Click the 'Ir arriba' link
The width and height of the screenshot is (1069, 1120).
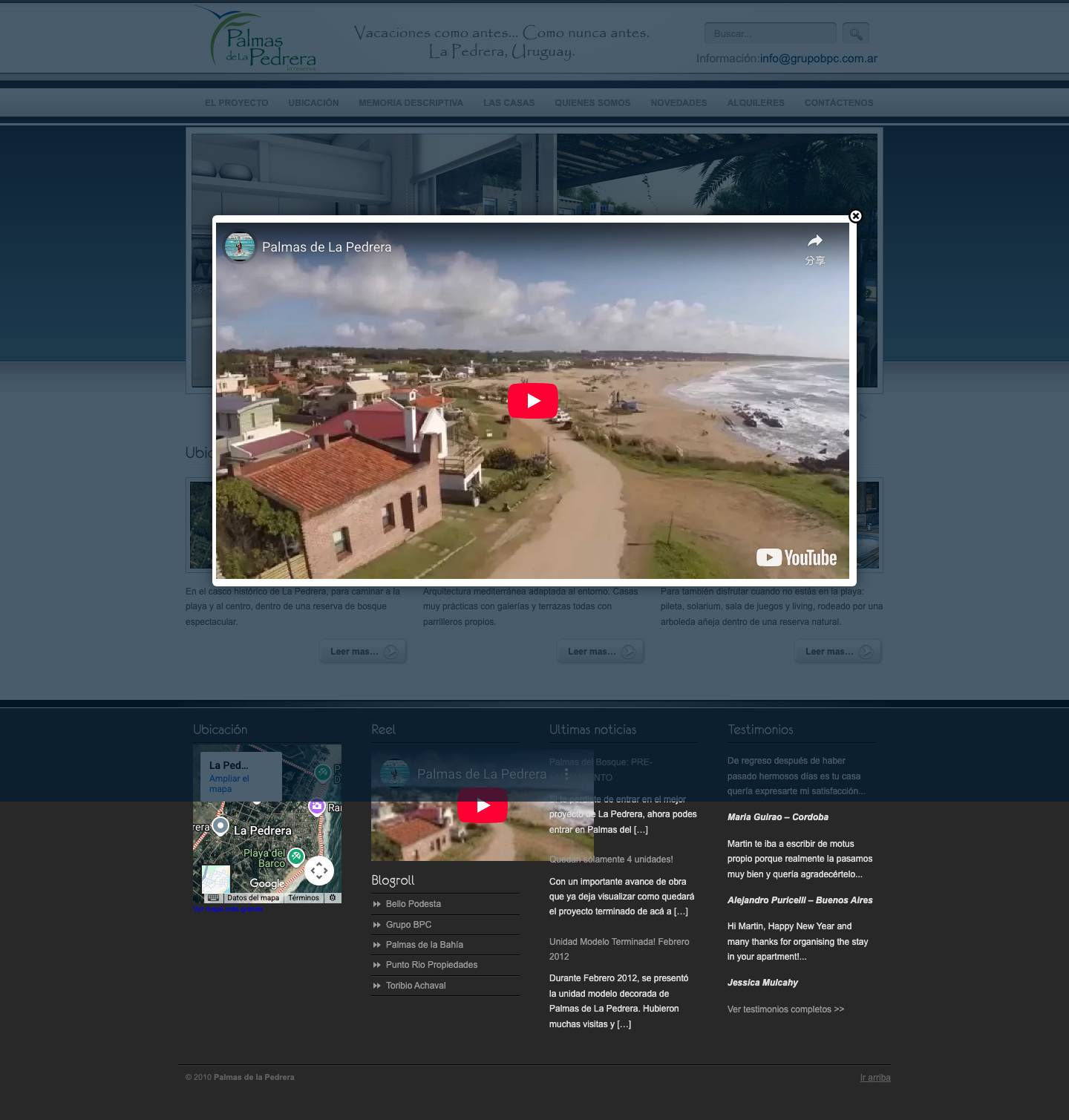pyautogui.click(x=875, y=1078)
